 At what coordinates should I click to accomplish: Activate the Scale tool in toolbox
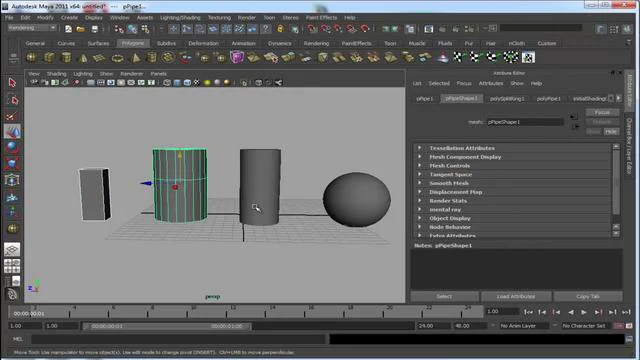pos(12,164)
